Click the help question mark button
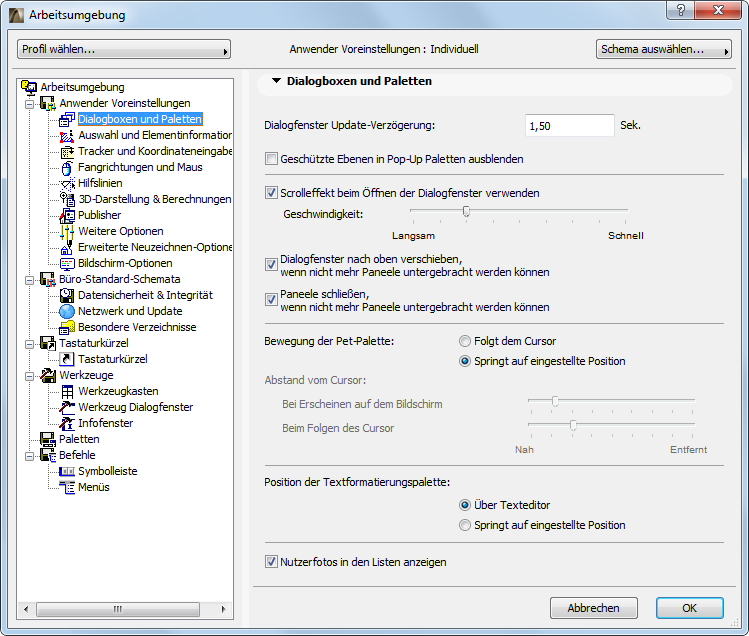Image resolution: width=749 pixels, height=636 pixels. click(681, 10)
